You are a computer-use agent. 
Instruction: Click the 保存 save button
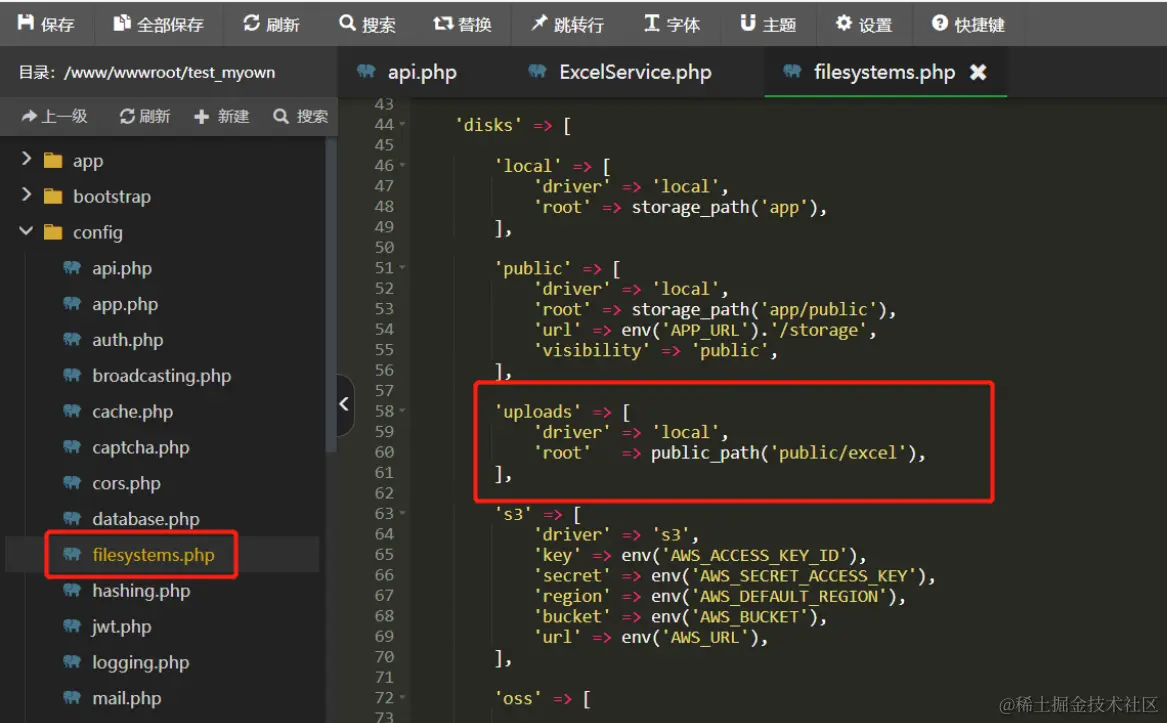(x=46, y=24)
